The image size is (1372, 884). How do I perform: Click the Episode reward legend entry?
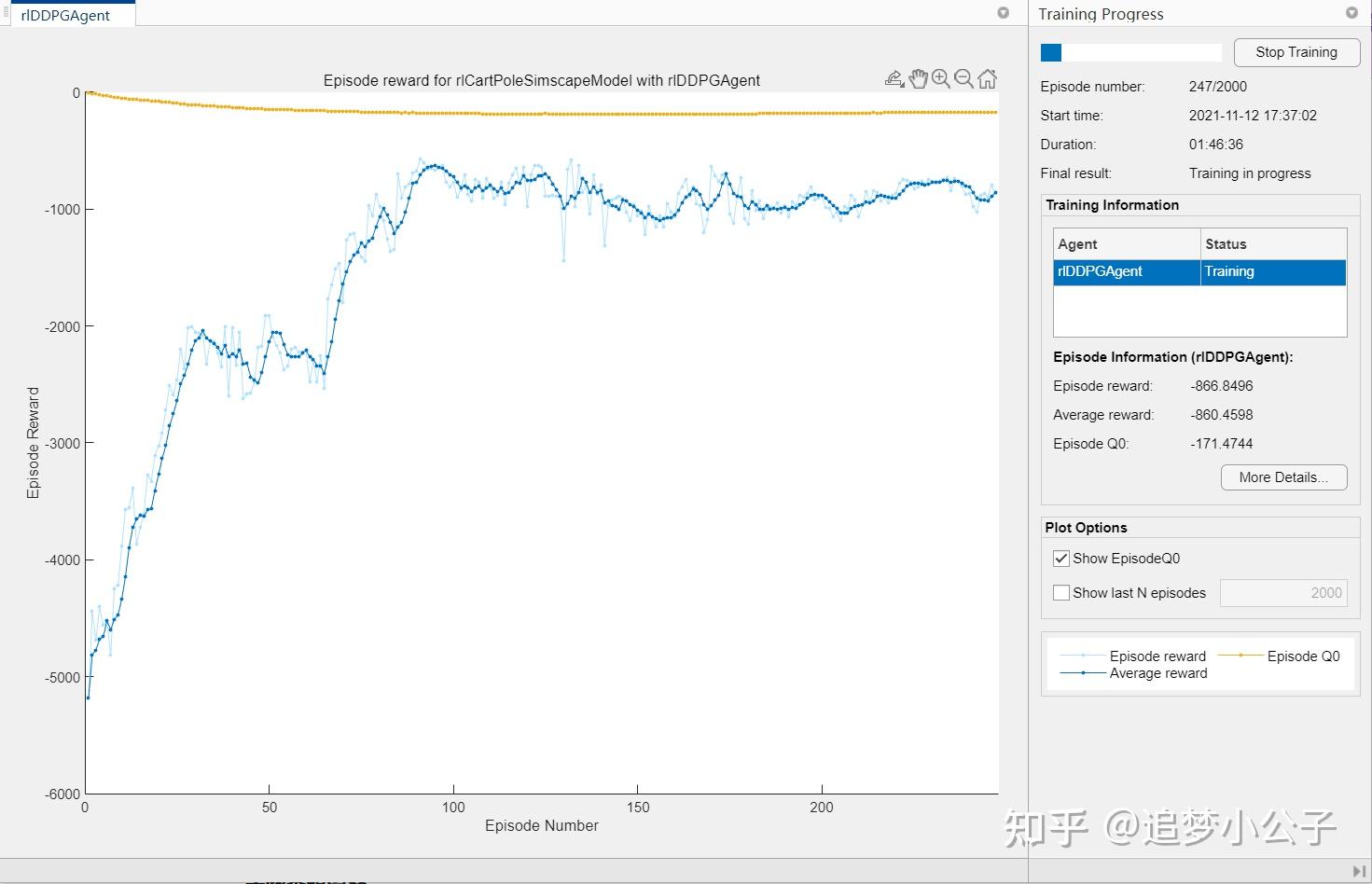[1157, 656]
